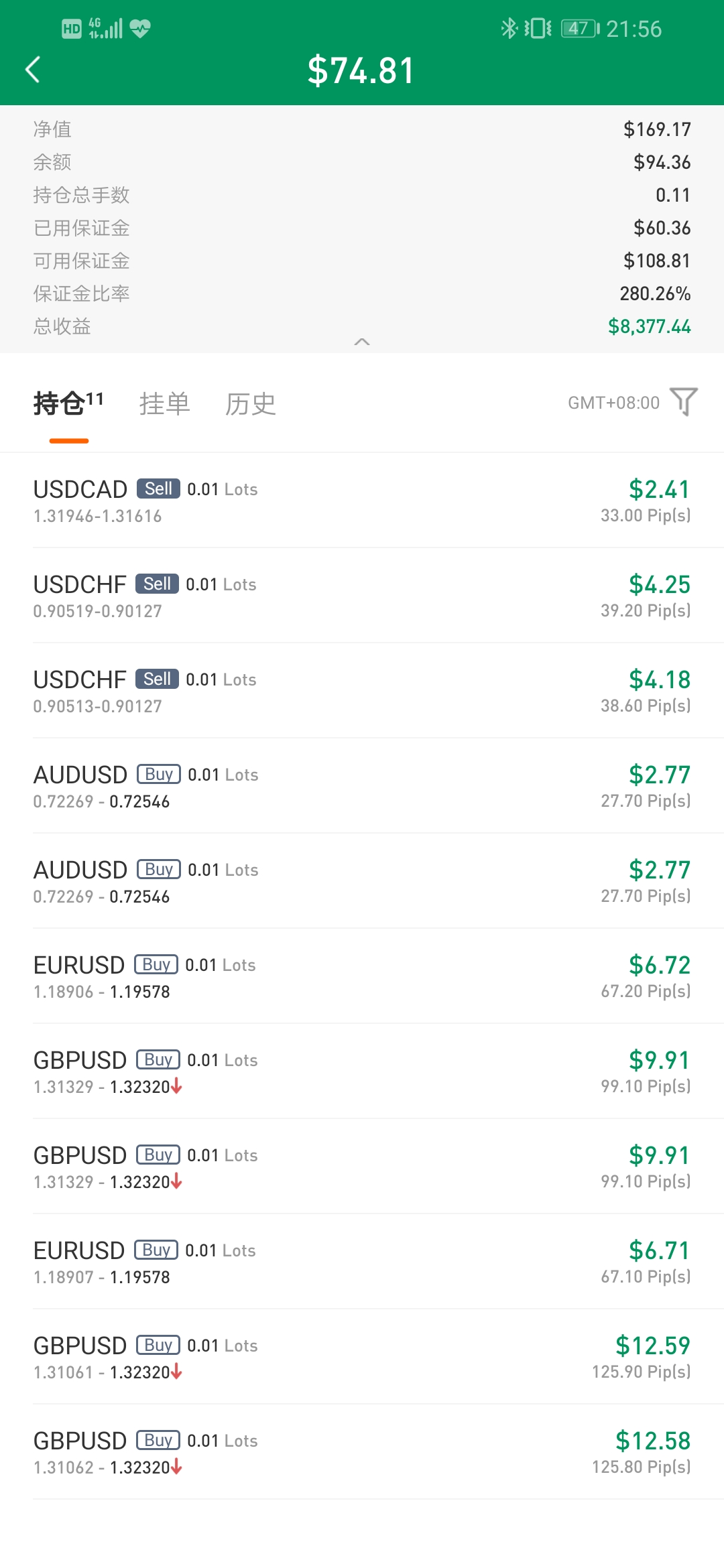
Task: Change the GMT+08:00 timezone
Action: tap(613, 403)
